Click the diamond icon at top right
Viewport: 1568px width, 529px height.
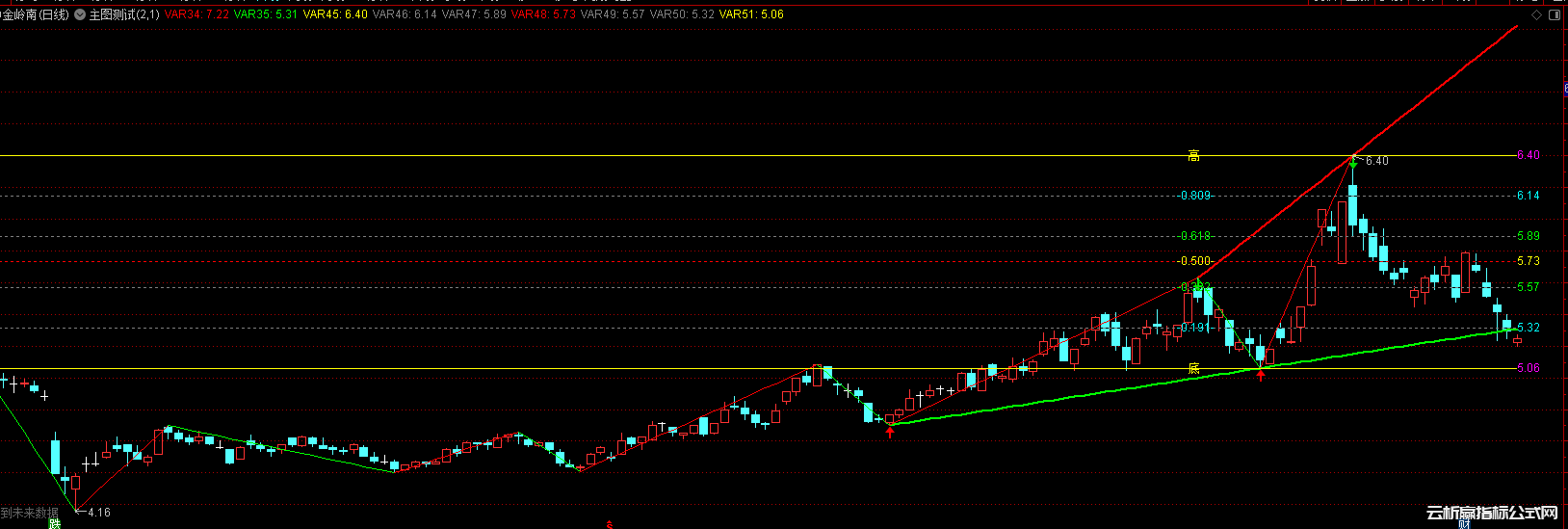point(1535,15)
